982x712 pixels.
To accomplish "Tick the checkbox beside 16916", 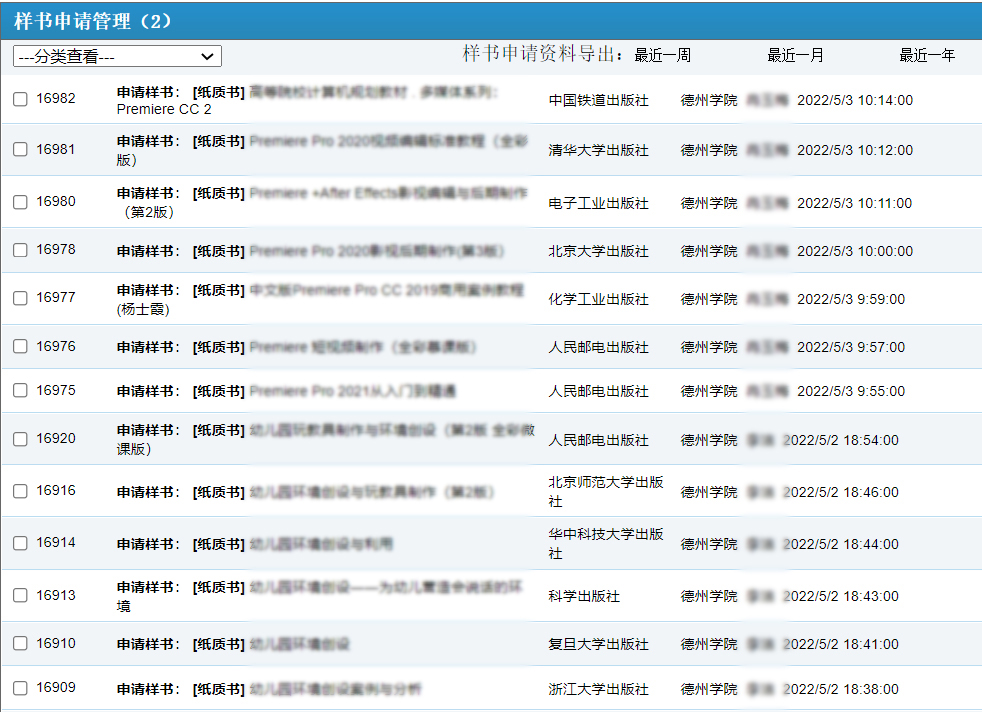I will pyautogui.click(x=20, y=491).
